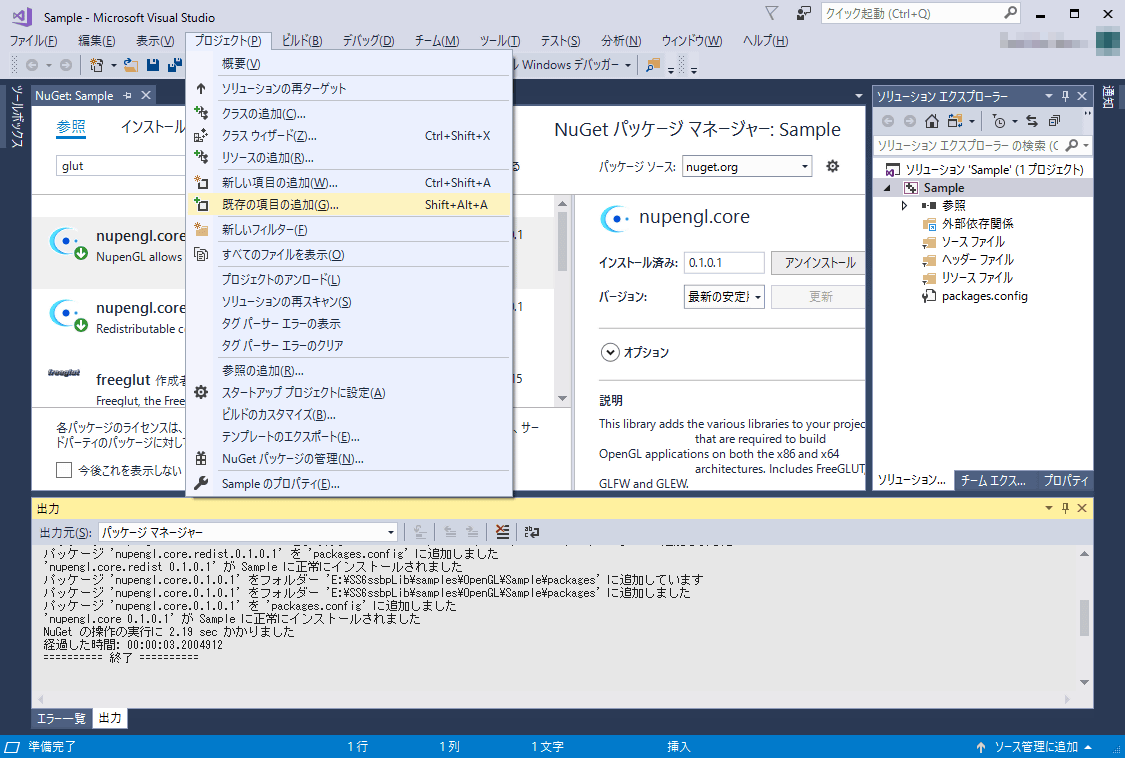Screen dimensions: 1125x758
Task: Click 'Add to Source Control' in status bar
Action: [x=1036, y=747]
